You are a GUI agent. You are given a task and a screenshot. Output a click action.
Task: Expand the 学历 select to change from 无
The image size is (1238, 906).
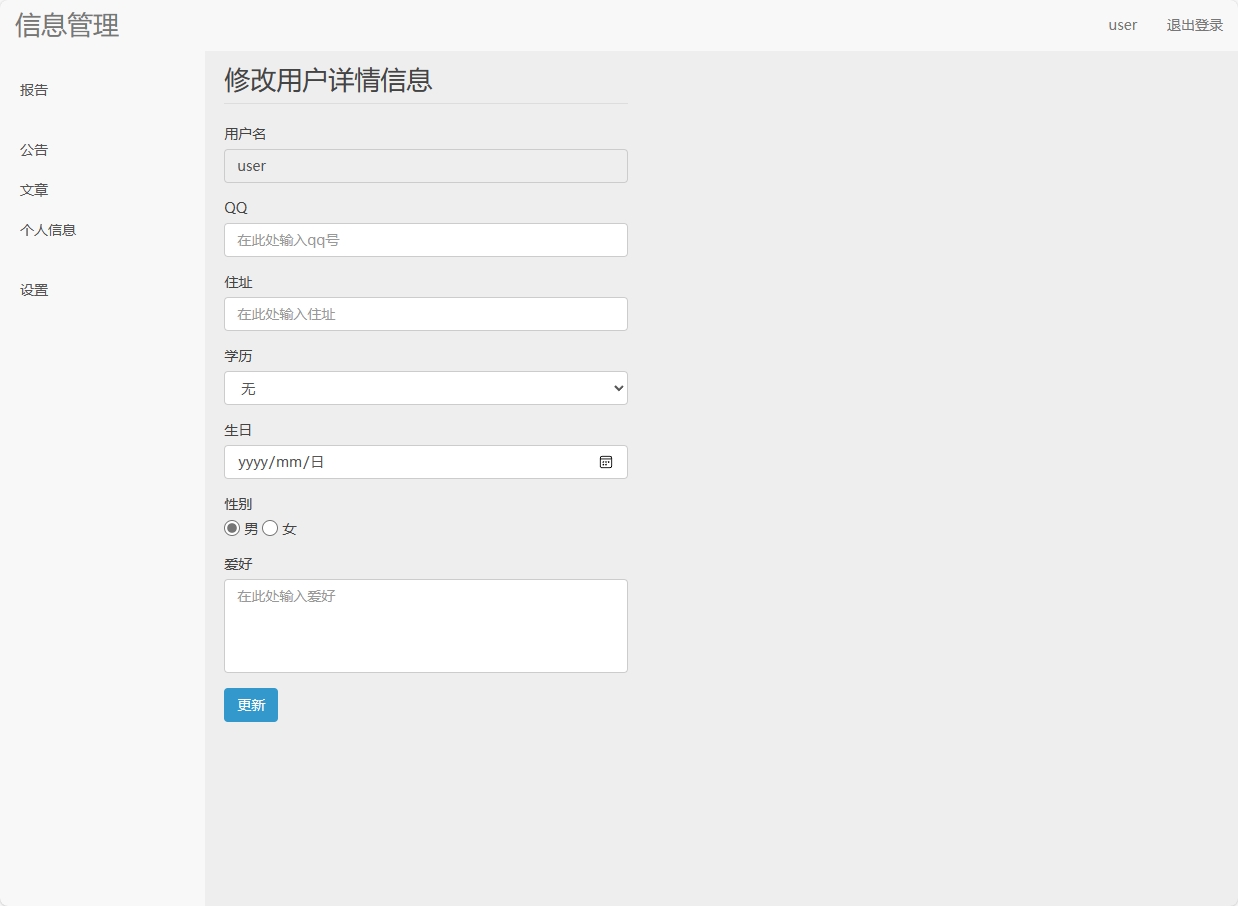point(425,388)
